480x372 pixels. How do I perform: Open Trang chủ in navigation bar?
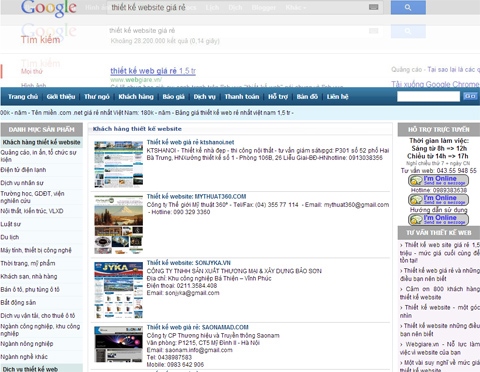pos(23,97)
